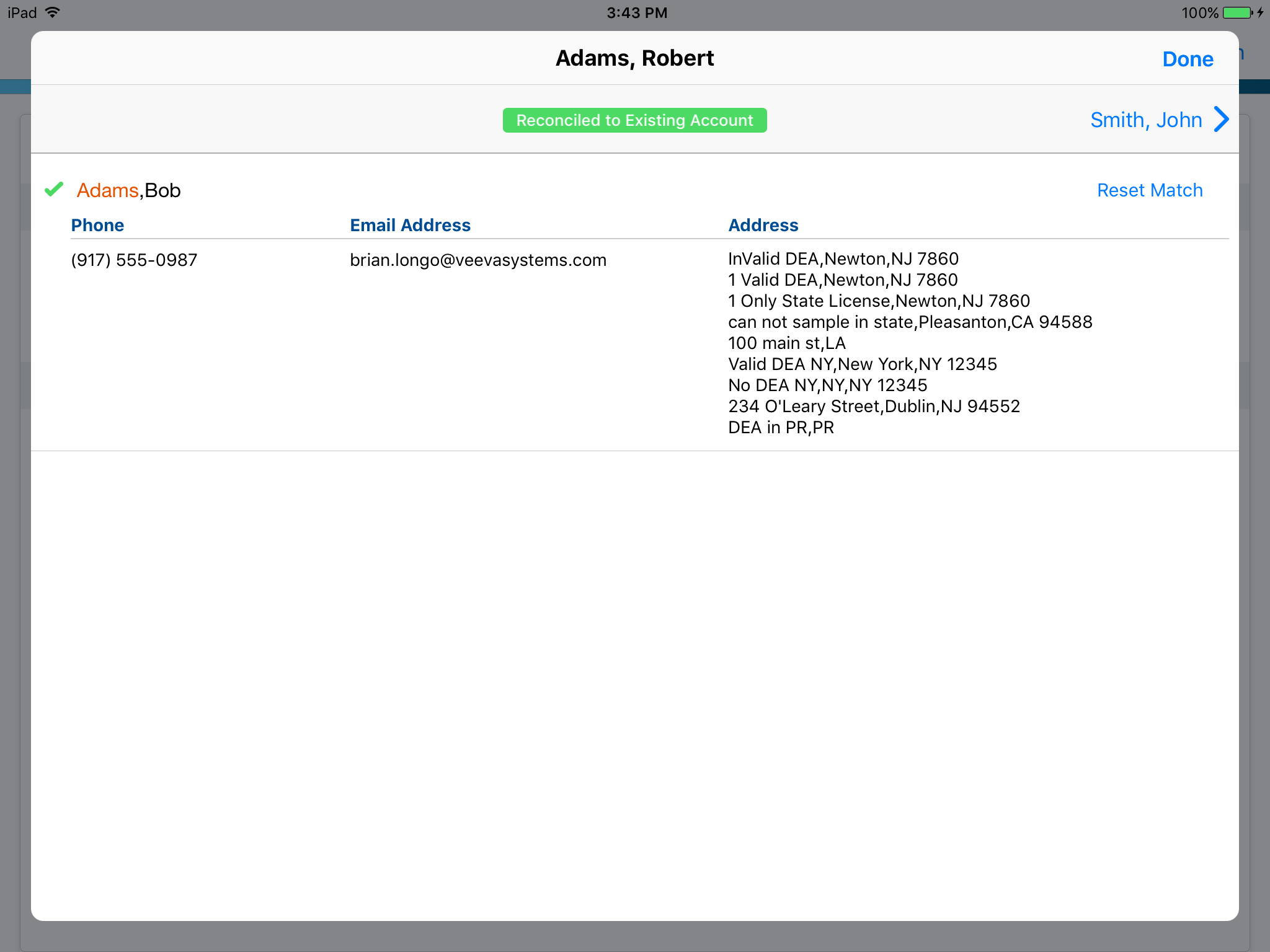Click the green matched checkmark icon
Viewport: 1270px width, 952px height.
(54, 189)
